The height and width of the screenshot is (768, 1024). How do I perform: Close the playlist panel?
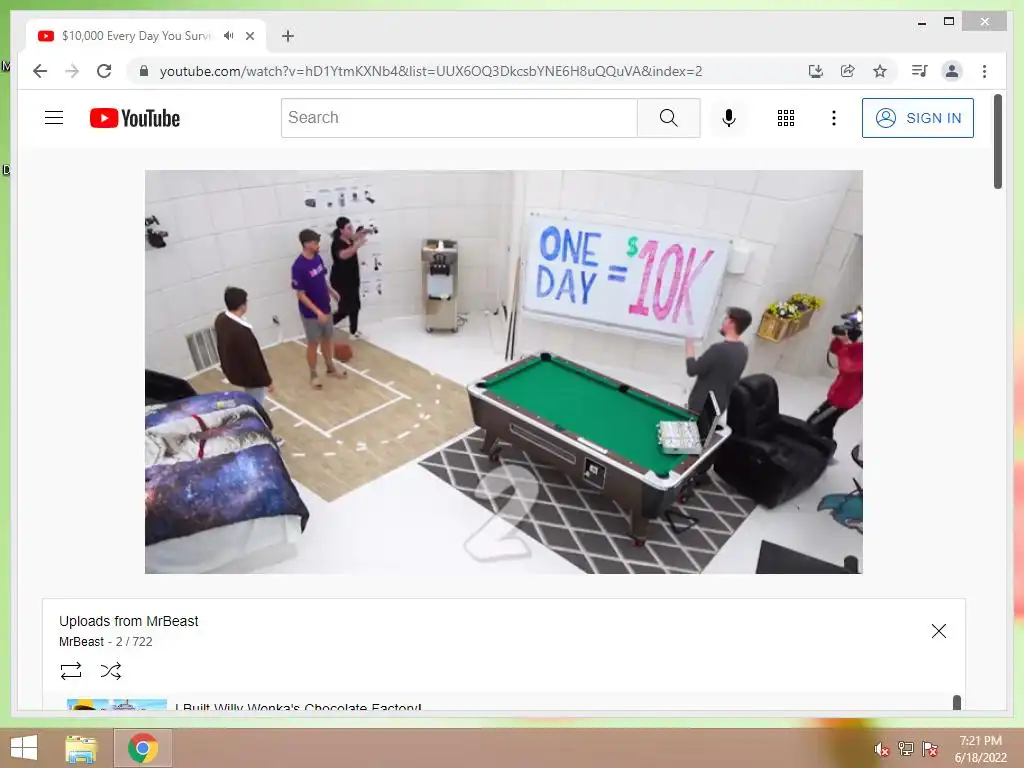(938, 631)
